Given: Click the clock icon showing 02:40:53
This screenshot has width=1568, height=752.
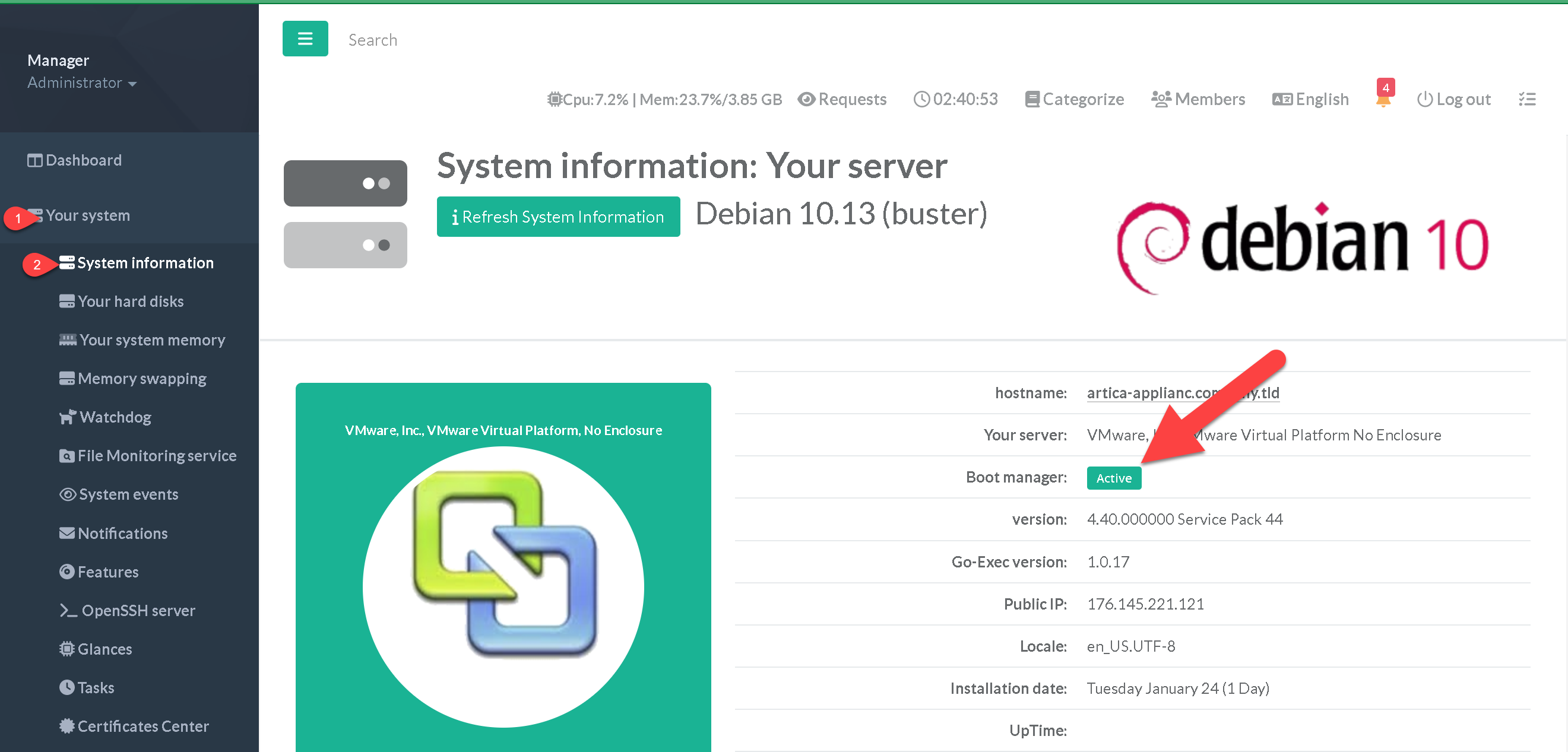Looking at the screenshot, I should pyautogui.click(x=921, y=99).
